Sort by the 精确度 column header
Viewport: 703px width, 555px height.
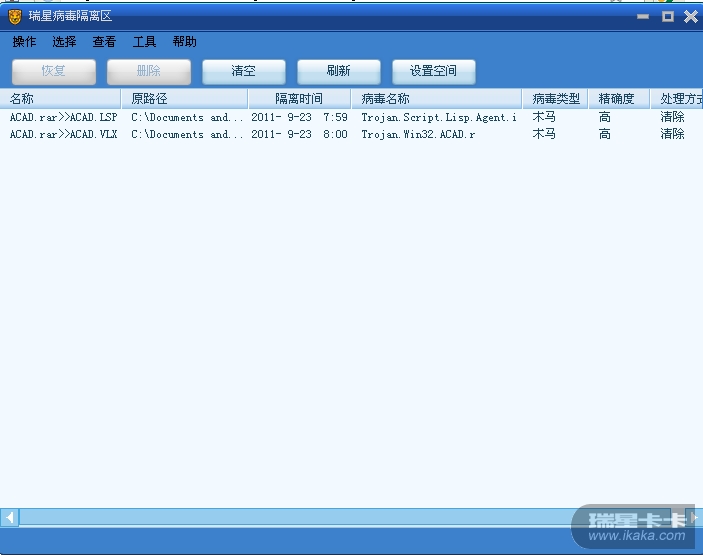619,99
